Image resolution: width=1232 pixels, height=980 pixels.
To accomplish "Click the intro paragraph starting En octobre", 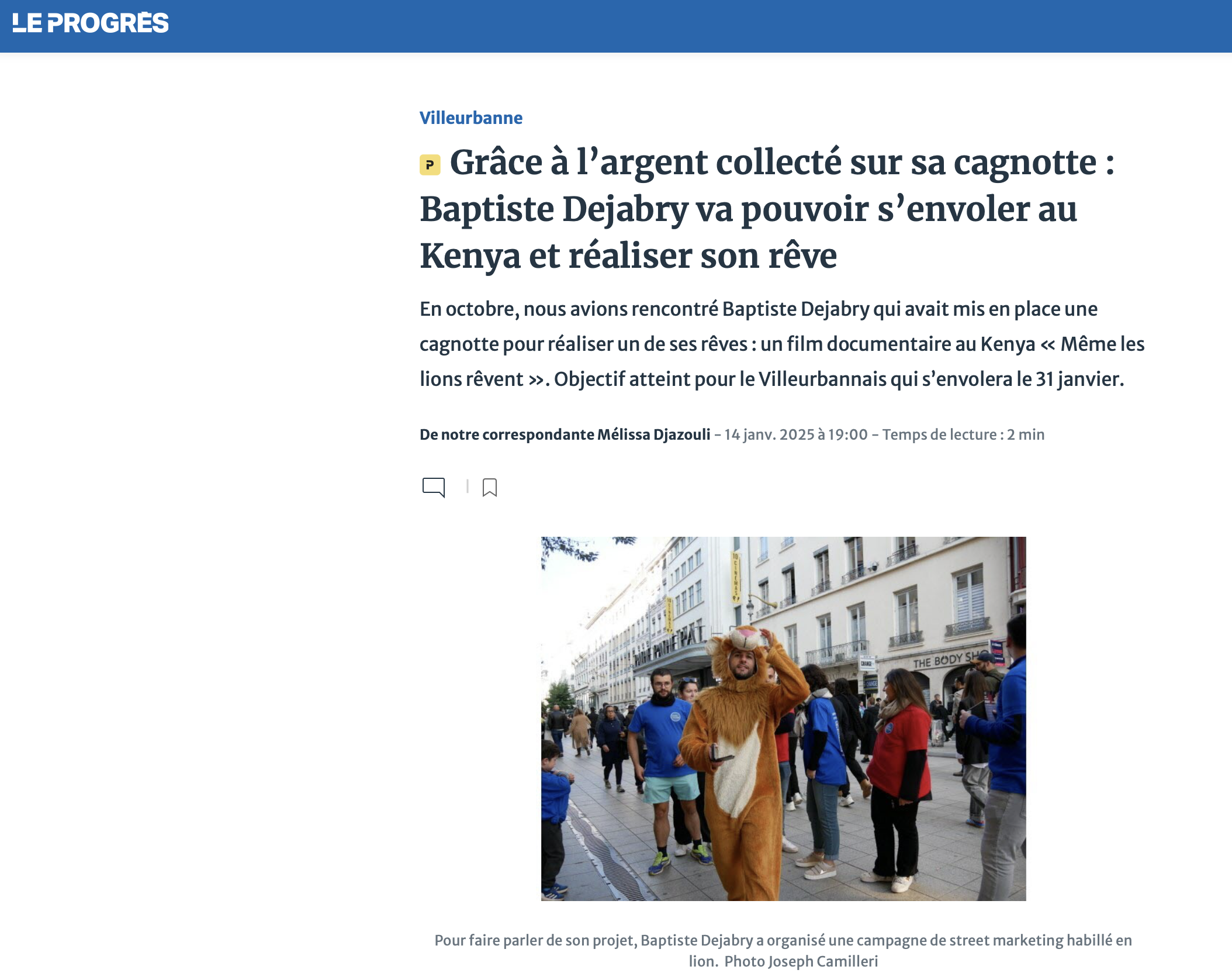I will point(782,344).
